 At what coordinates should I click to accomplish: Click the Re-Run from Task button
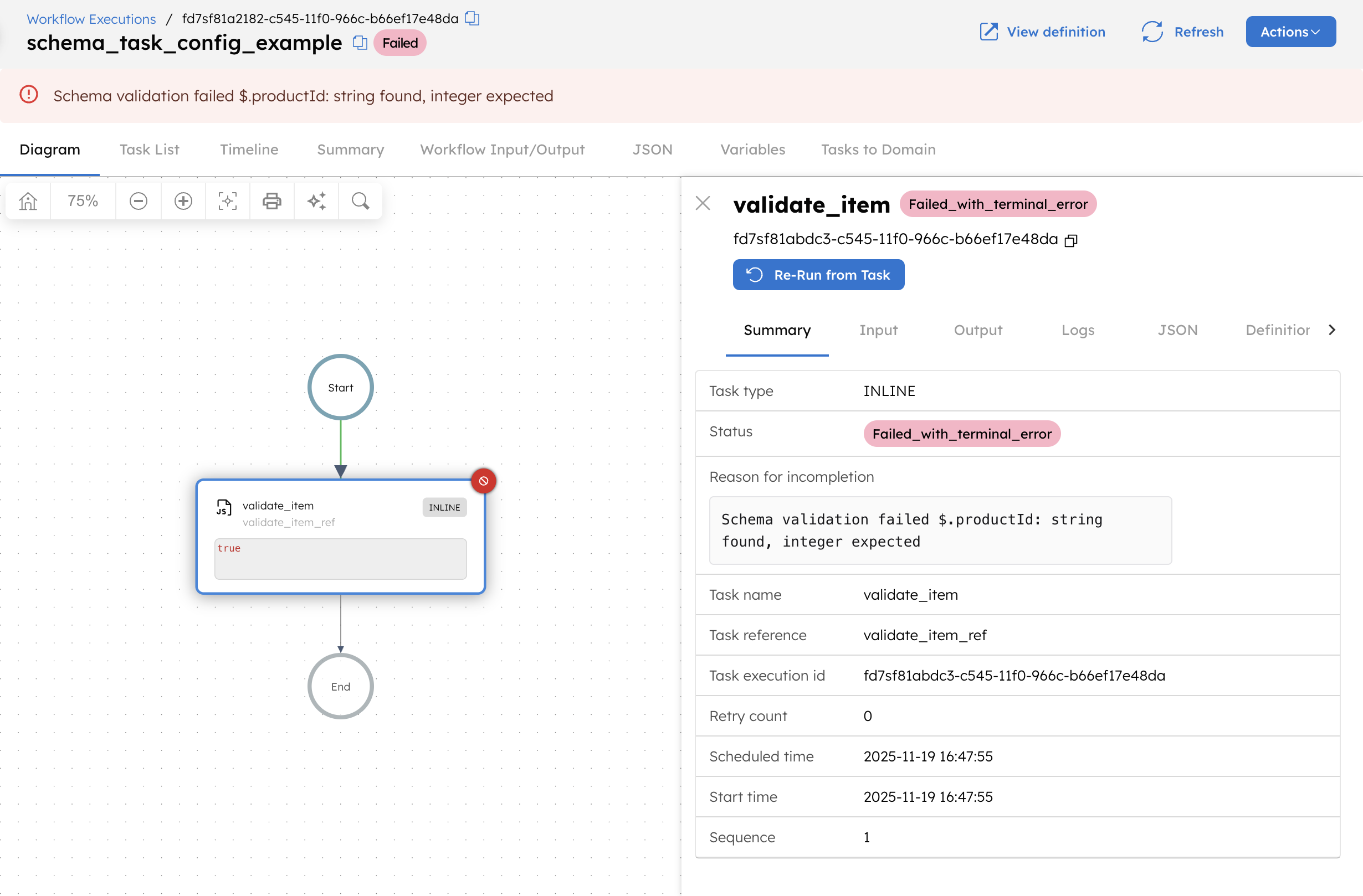pyautogui.click(x=818, y=274)
